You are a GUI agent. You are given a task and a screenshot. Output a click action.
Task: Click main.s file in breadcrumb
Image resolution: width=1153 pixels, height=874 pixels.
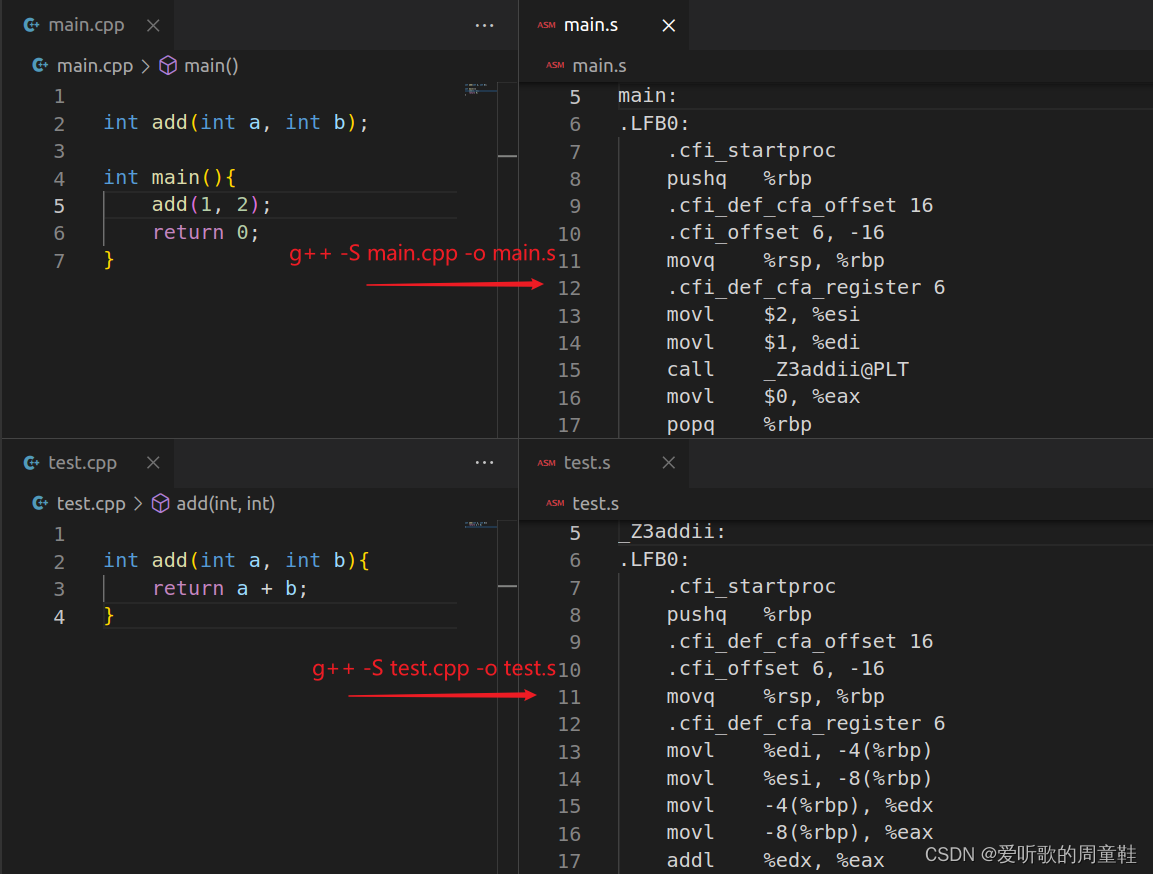click(599, 65)
